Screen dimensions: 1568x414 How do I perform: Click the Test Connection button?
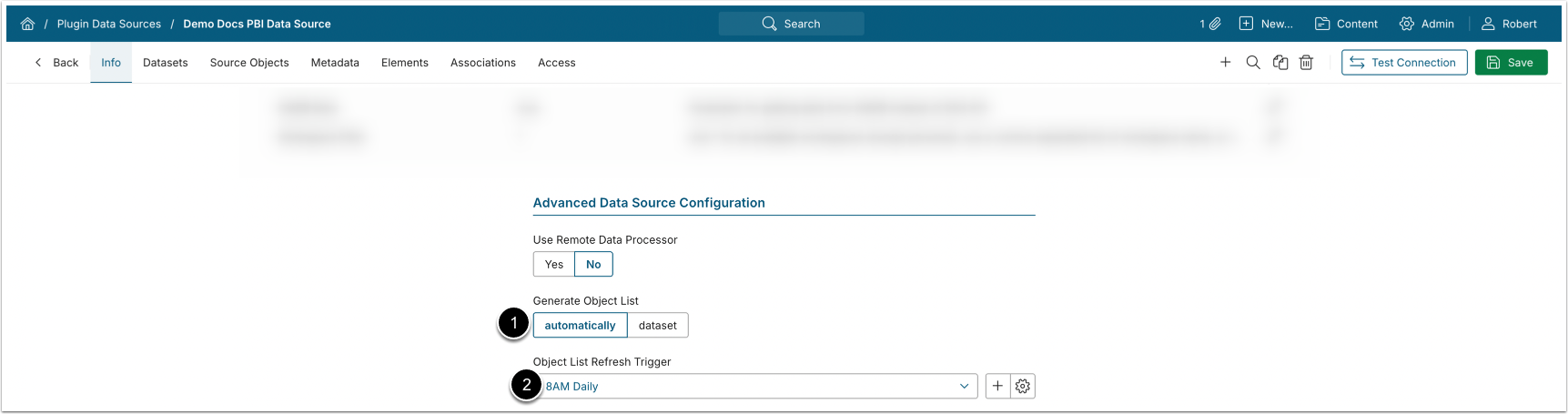1403,63
